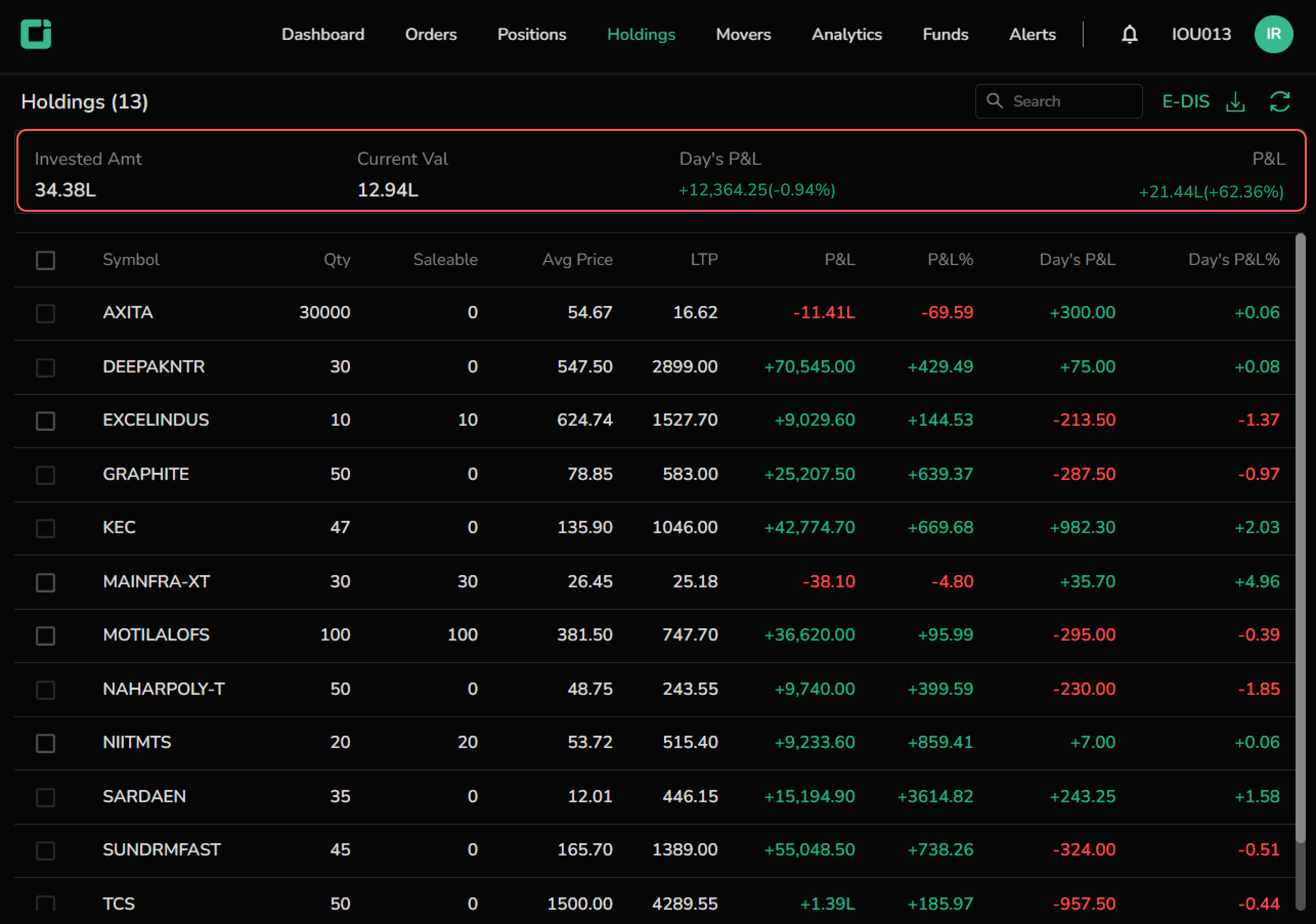The image size is (1316, 924).
Task: Sort by the Qty column header
Action: click(337, 260)
